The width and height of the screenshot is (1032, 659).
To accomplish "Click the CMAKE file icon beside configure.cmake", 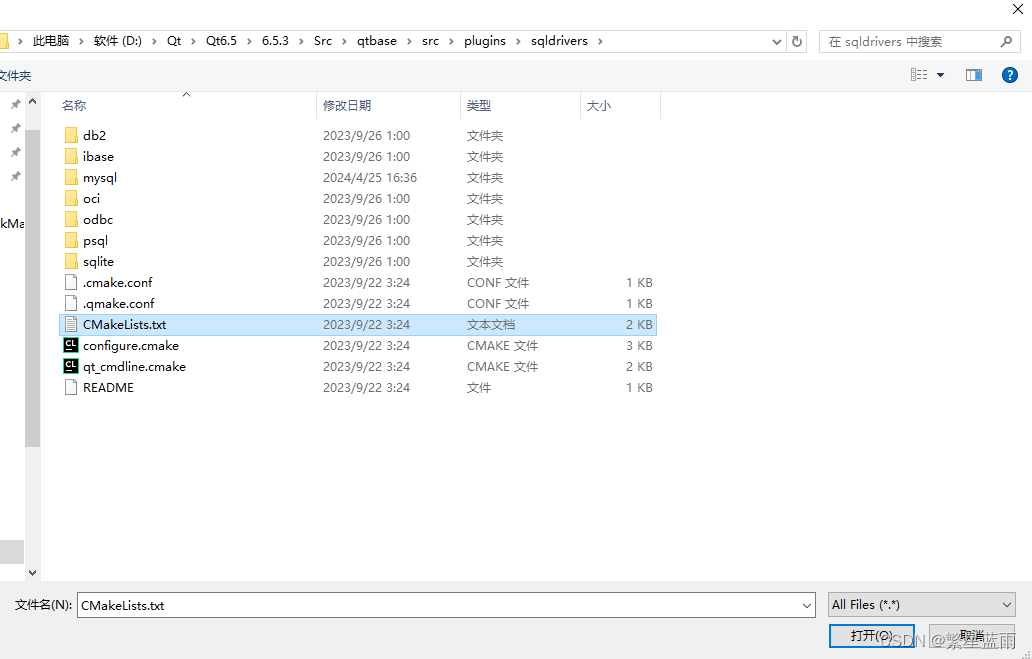I will click(71, 345).
